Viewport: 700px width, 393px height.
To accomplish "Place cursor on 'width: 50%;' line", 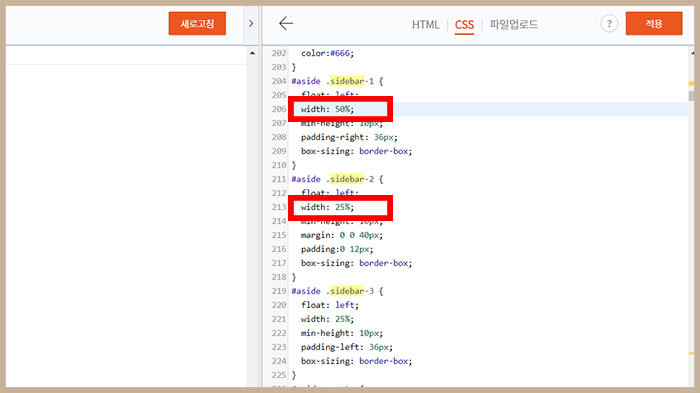I will (x=327, y=109).
